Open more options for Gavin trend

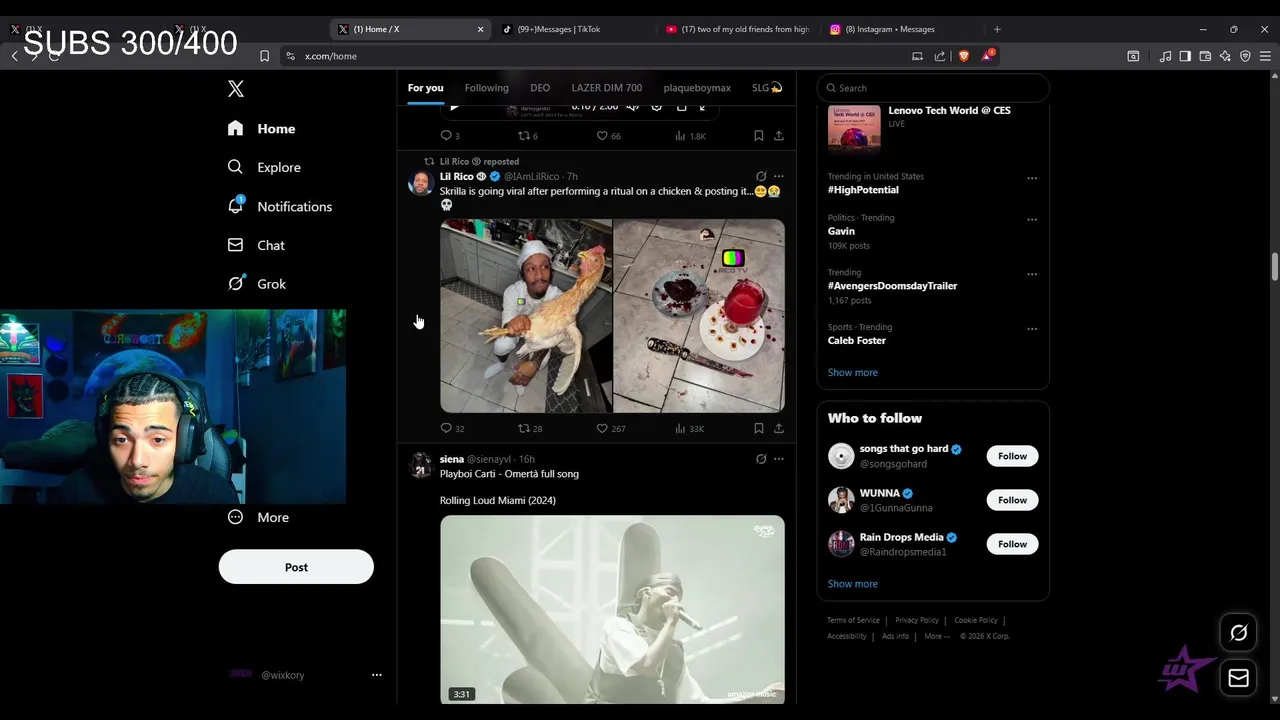(1032, 219)
